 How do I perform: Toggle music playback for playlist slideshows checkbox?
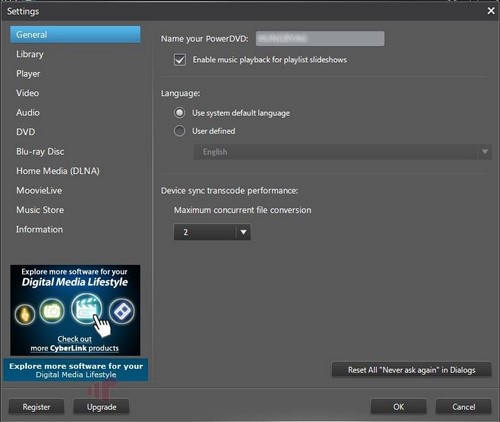pos(180,60)
